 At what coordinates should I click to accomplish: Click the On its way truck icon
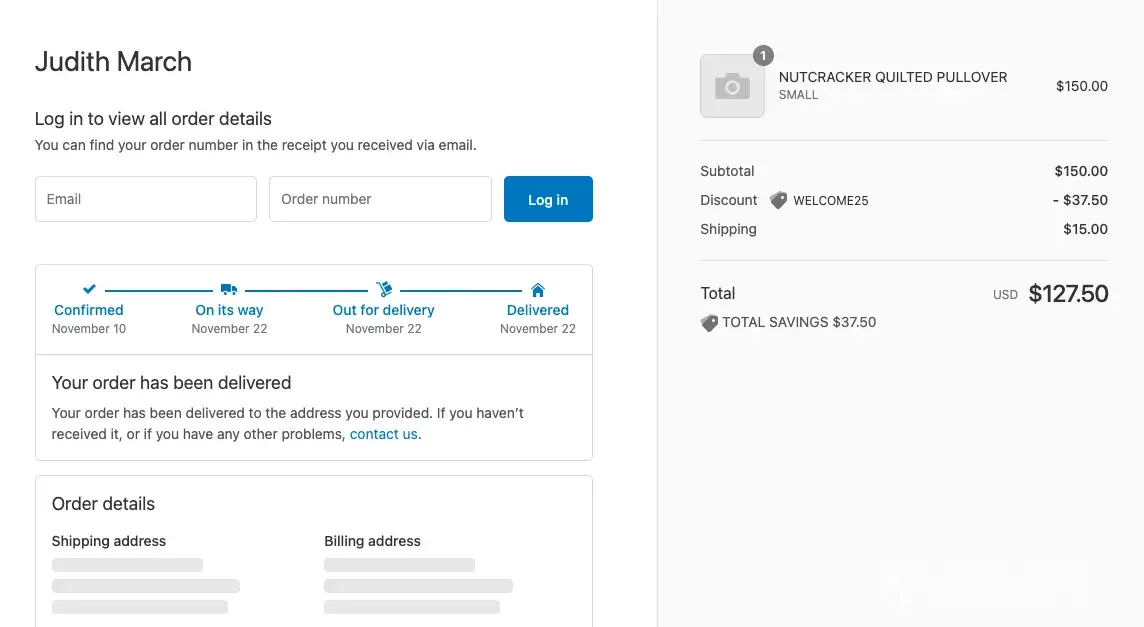pos(229,290)
